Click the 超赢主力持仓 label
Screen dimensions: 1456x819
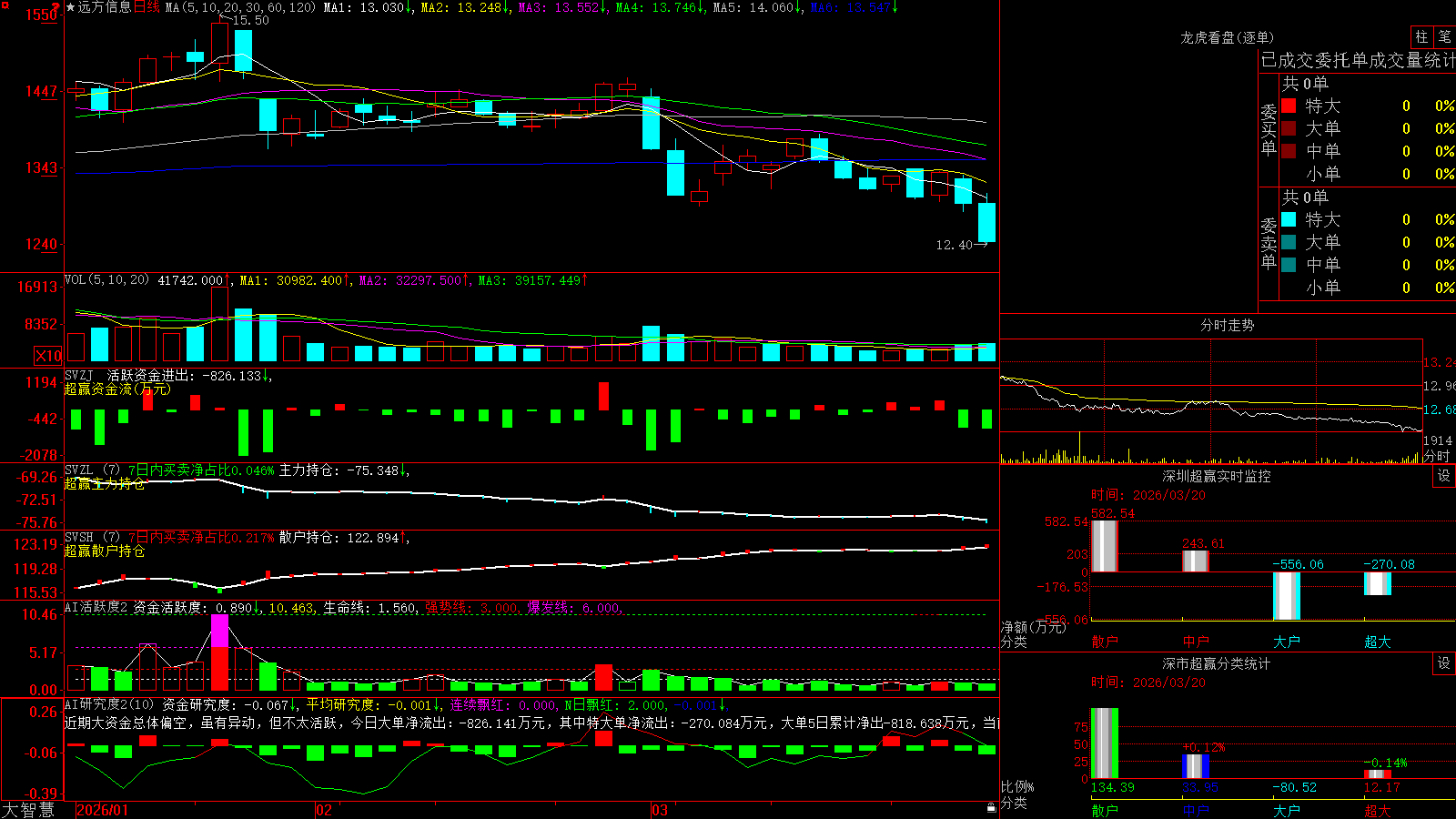click(105, 484)
